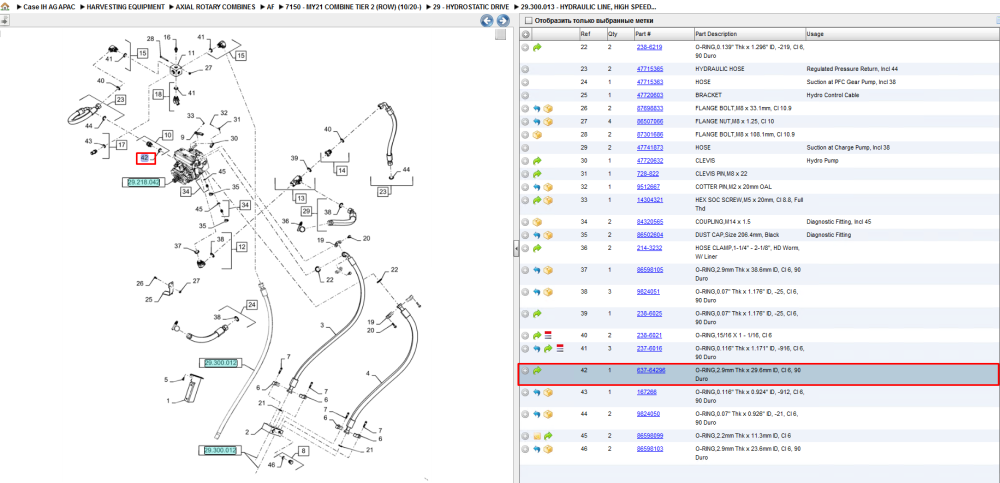Select callout '24' box in the diagram
This screenshot has width=1000, height=483.
pyautogui.click(x=251, y=305)
